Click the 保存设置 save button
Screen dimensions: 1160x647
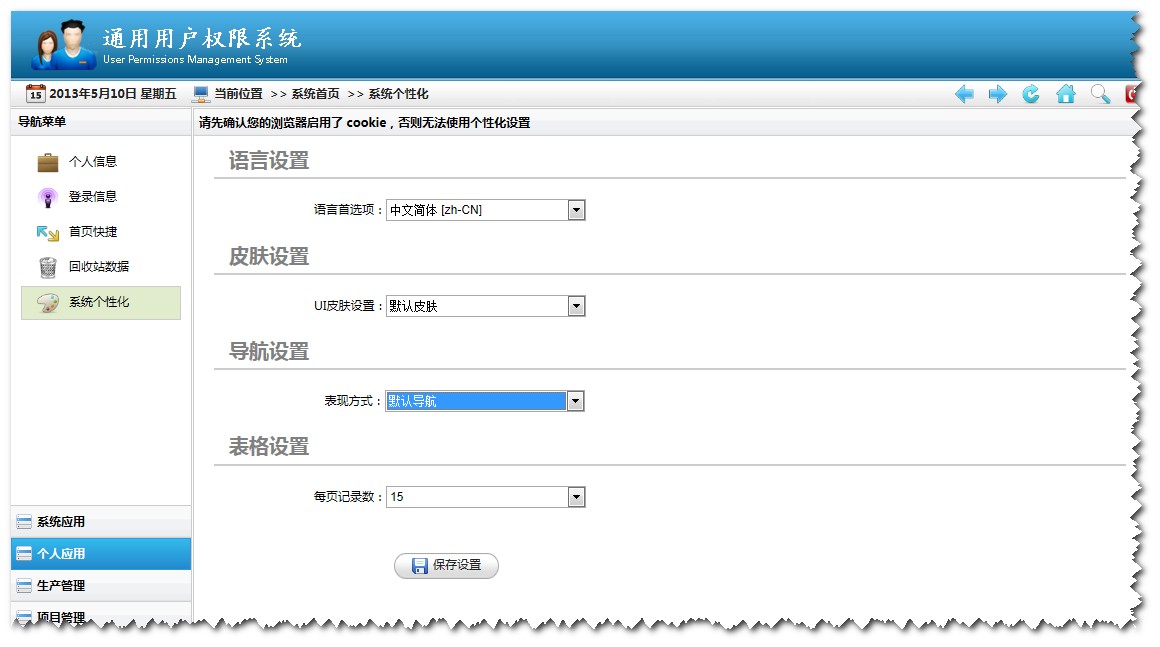[446, 565]
